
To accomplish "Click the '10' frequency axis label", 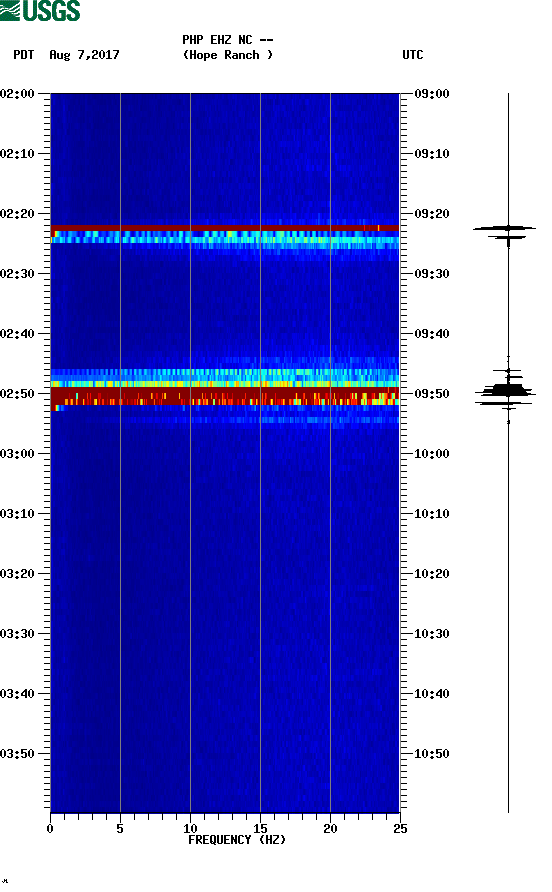I will [x=190, y=829].
